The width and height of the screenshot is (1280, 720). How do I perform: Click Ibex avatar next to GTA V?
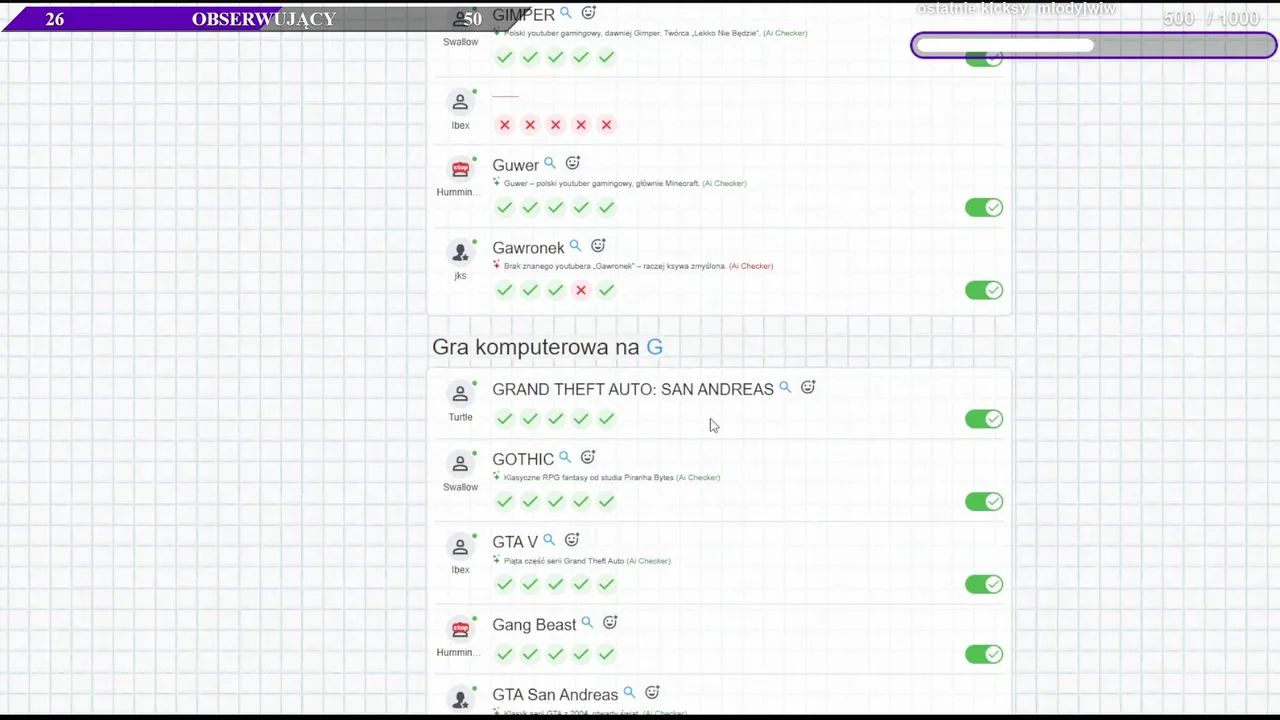[x=460, y=547]
